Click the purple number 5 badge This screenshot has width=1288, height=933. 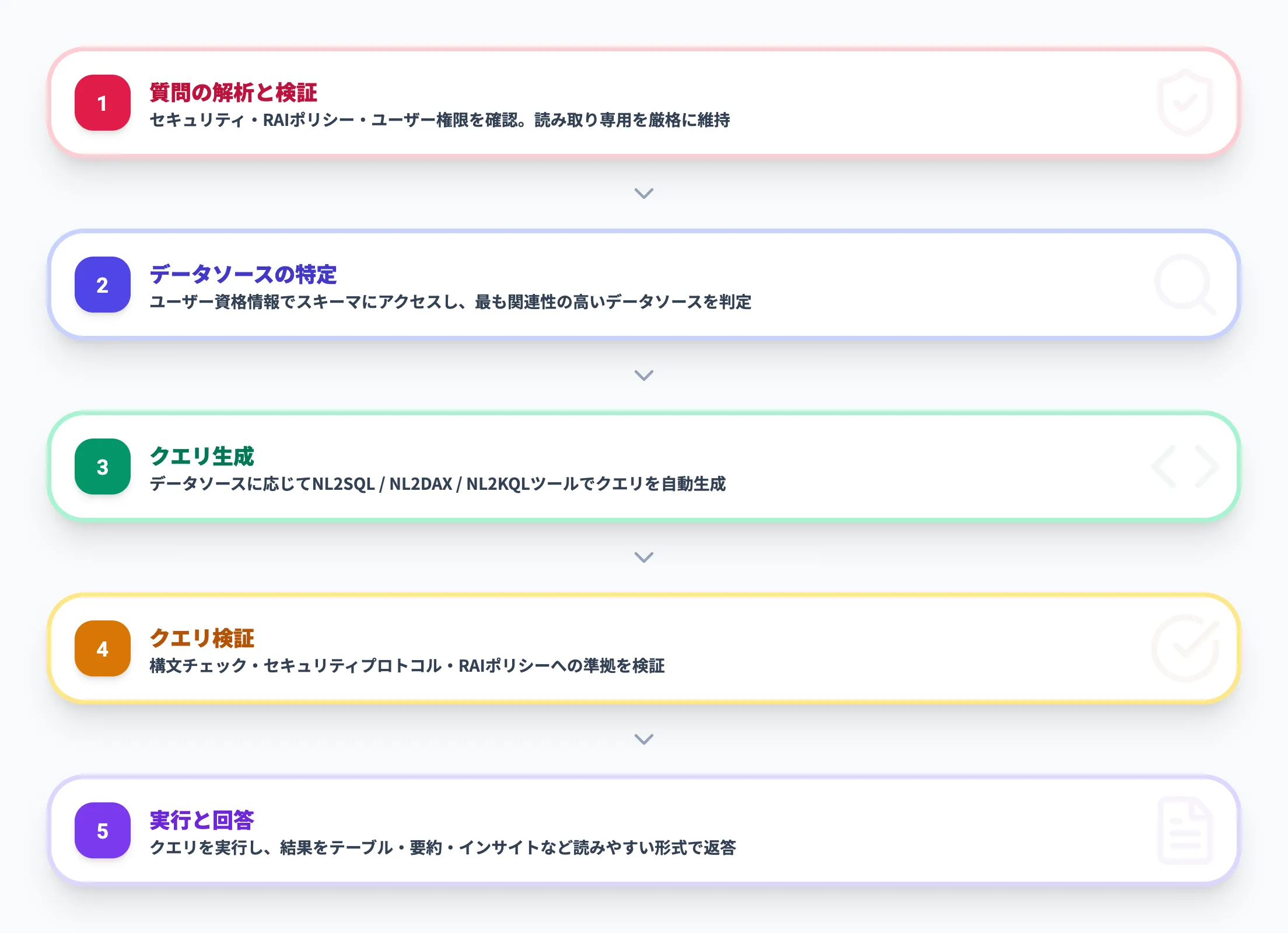[102, 831]
